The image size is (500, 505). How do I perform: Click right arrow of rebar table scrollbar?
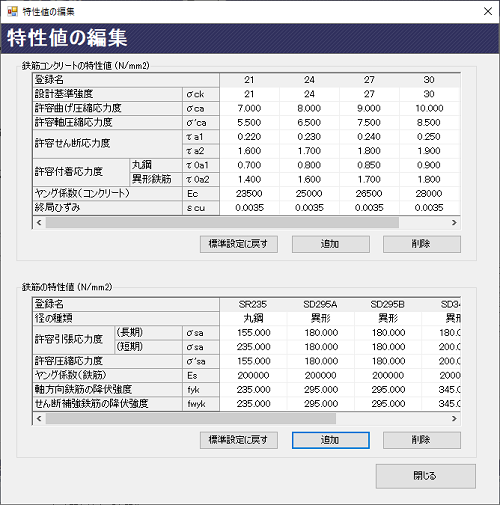(x=454, y=418)
